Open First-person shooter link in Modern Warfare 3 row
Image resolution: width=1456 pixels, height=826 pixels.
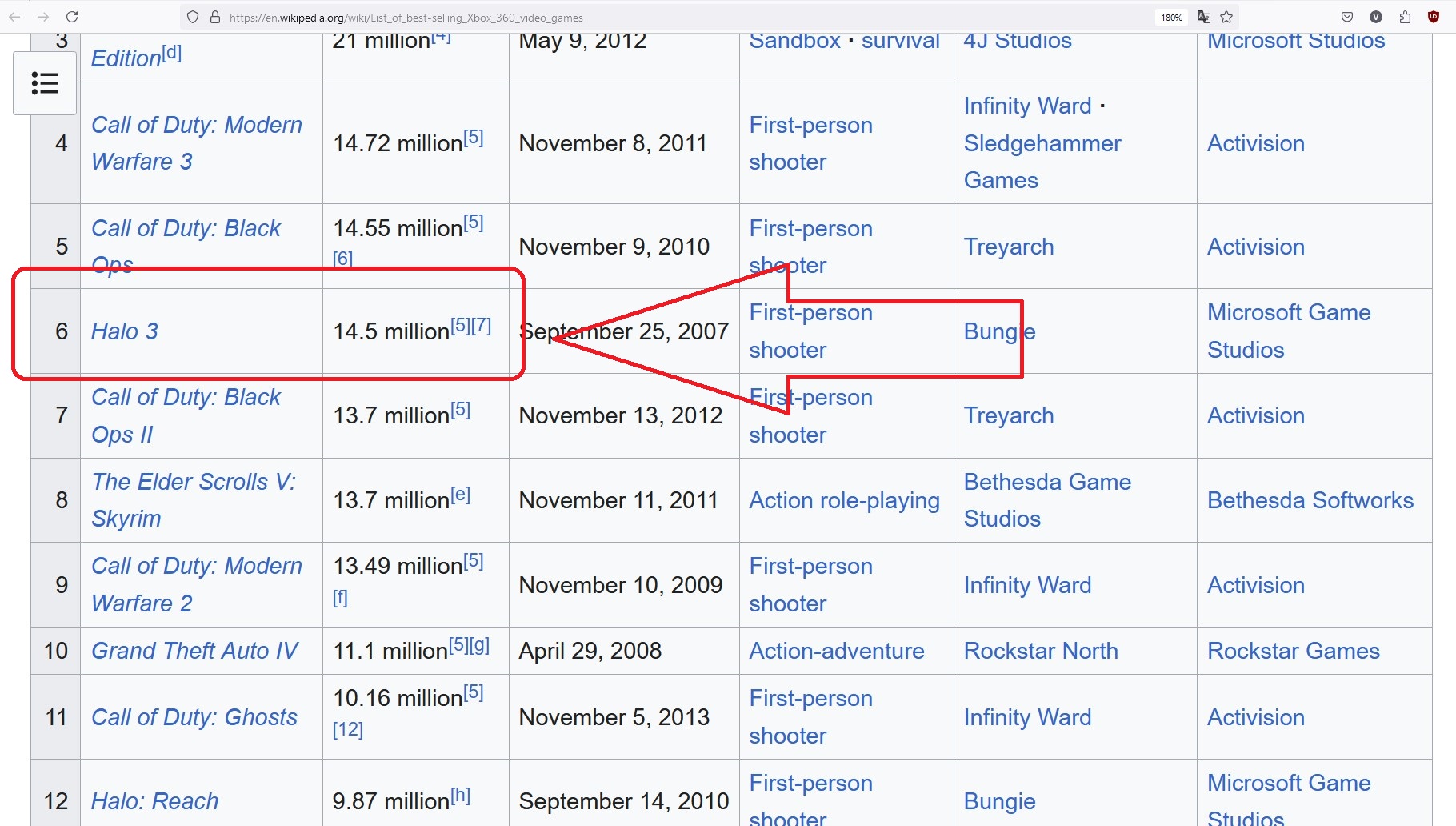[810, 143]
